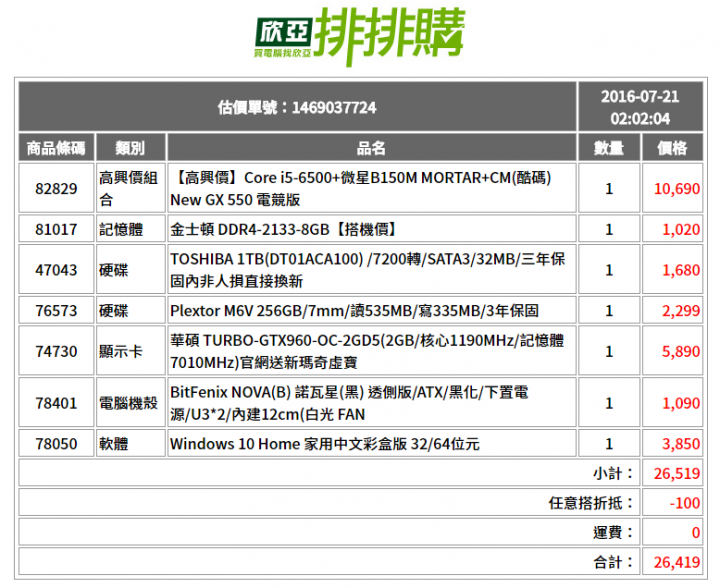Click total value 26,419
This screenshot has height=588, width=720.
point(676,562)
